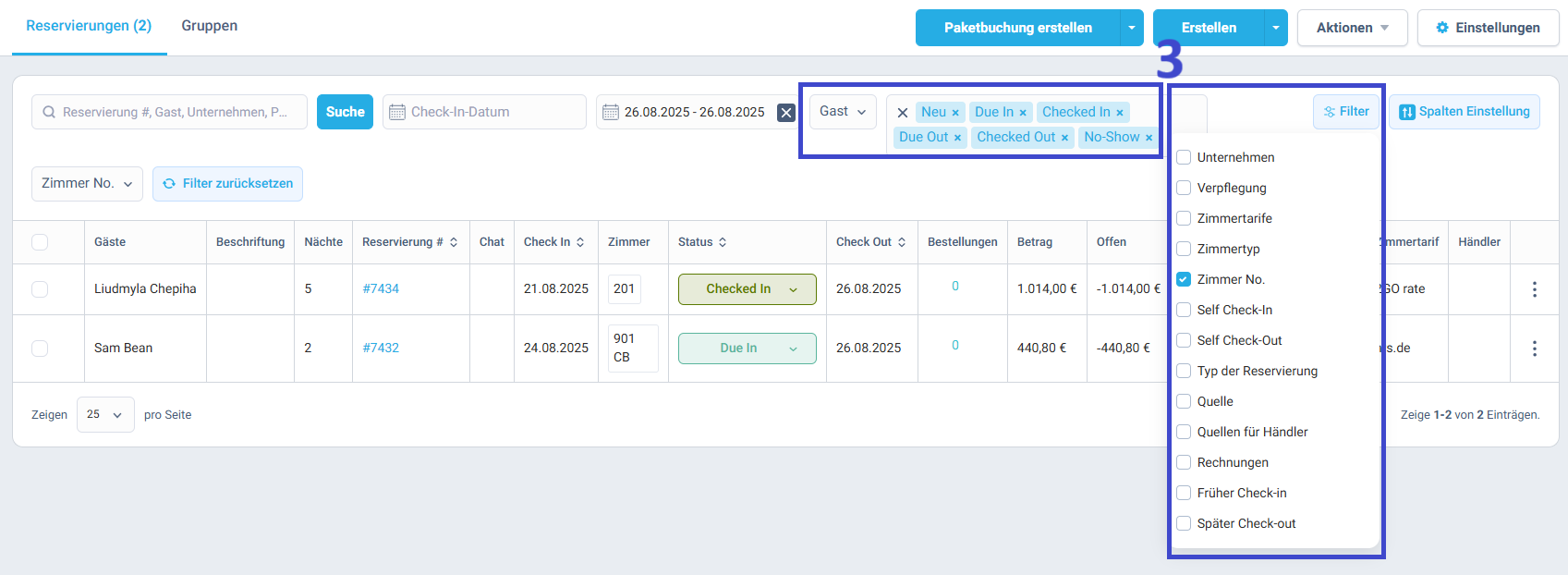Open reservation link #7434
The height and width of the screenshot is (575, 1568).
(381, 289)
